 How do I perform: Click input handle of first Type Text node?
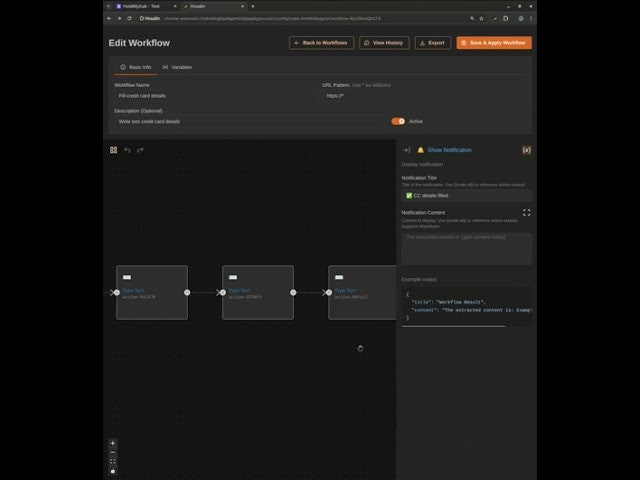click(117, 293)
